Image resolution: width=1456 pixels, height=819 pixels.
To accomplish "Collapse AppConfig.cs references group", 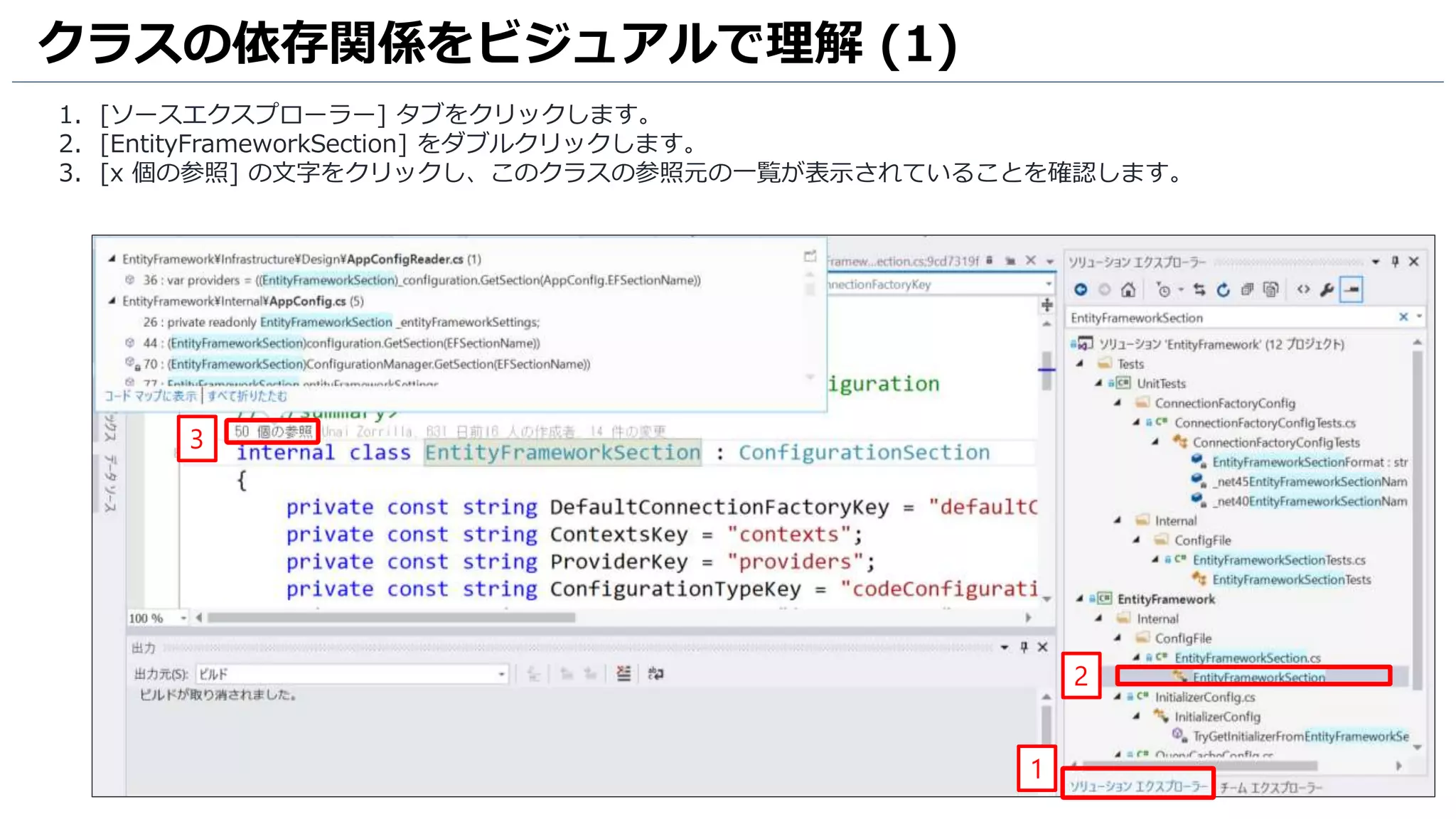I will 112,301.
